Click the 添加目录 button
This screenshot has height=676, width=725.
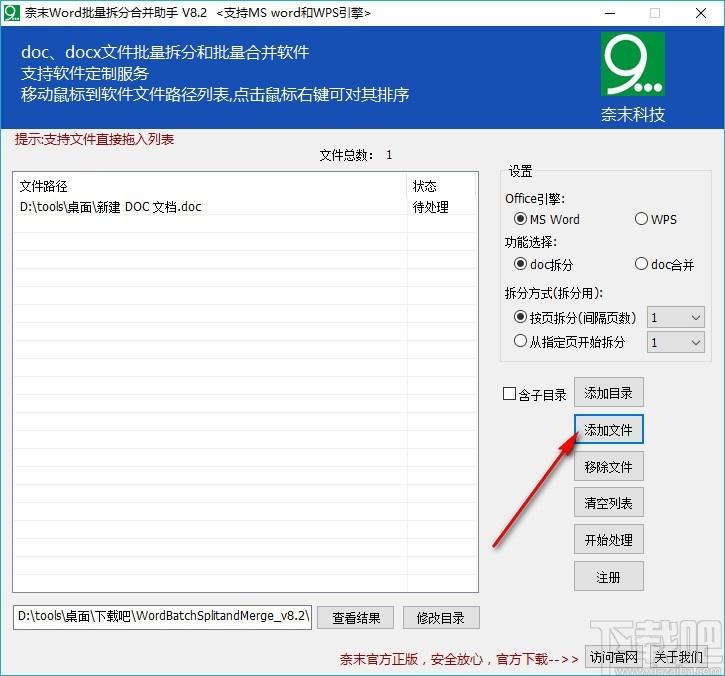pyautogui.click(x=608, y=393)
